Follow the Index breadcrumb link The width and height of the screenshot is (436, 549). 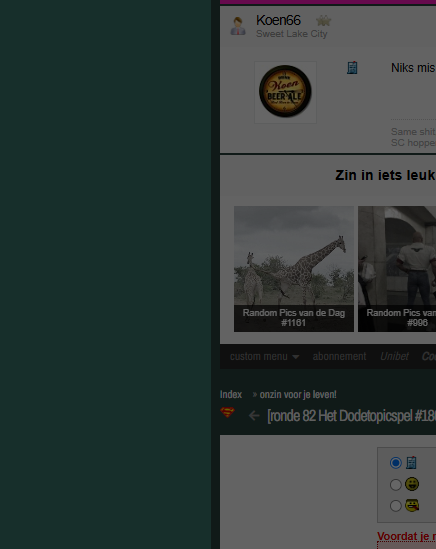[231, 395]
